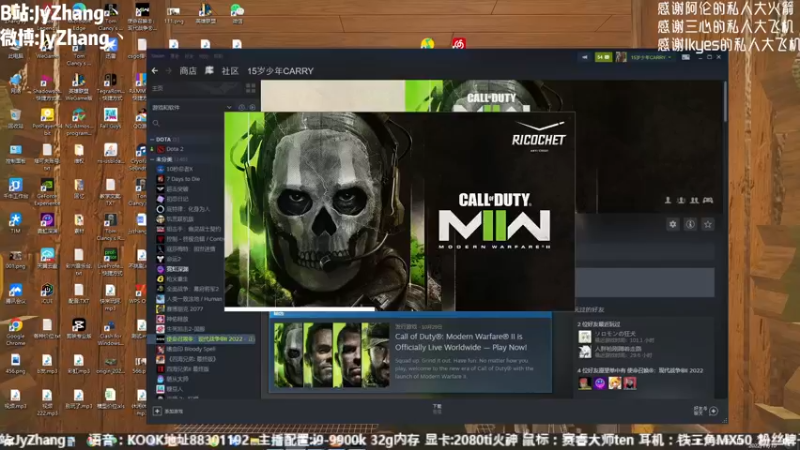
Task: Open friends and chat at bottom right
Action: pyautogui.click(x=706, y=410)
